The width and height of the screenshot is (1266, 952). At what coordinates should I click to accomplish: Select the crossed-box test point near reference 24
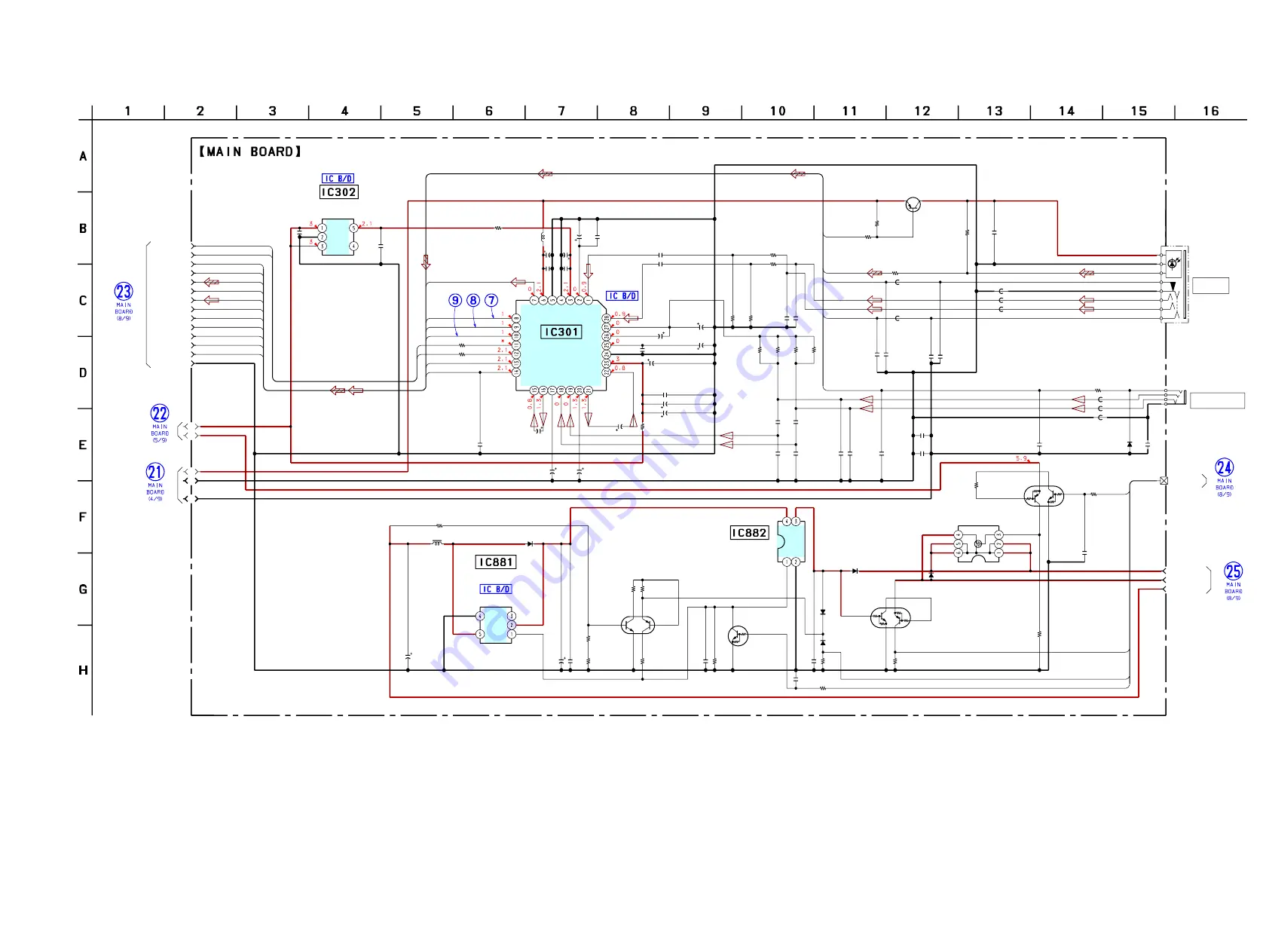1164,480
